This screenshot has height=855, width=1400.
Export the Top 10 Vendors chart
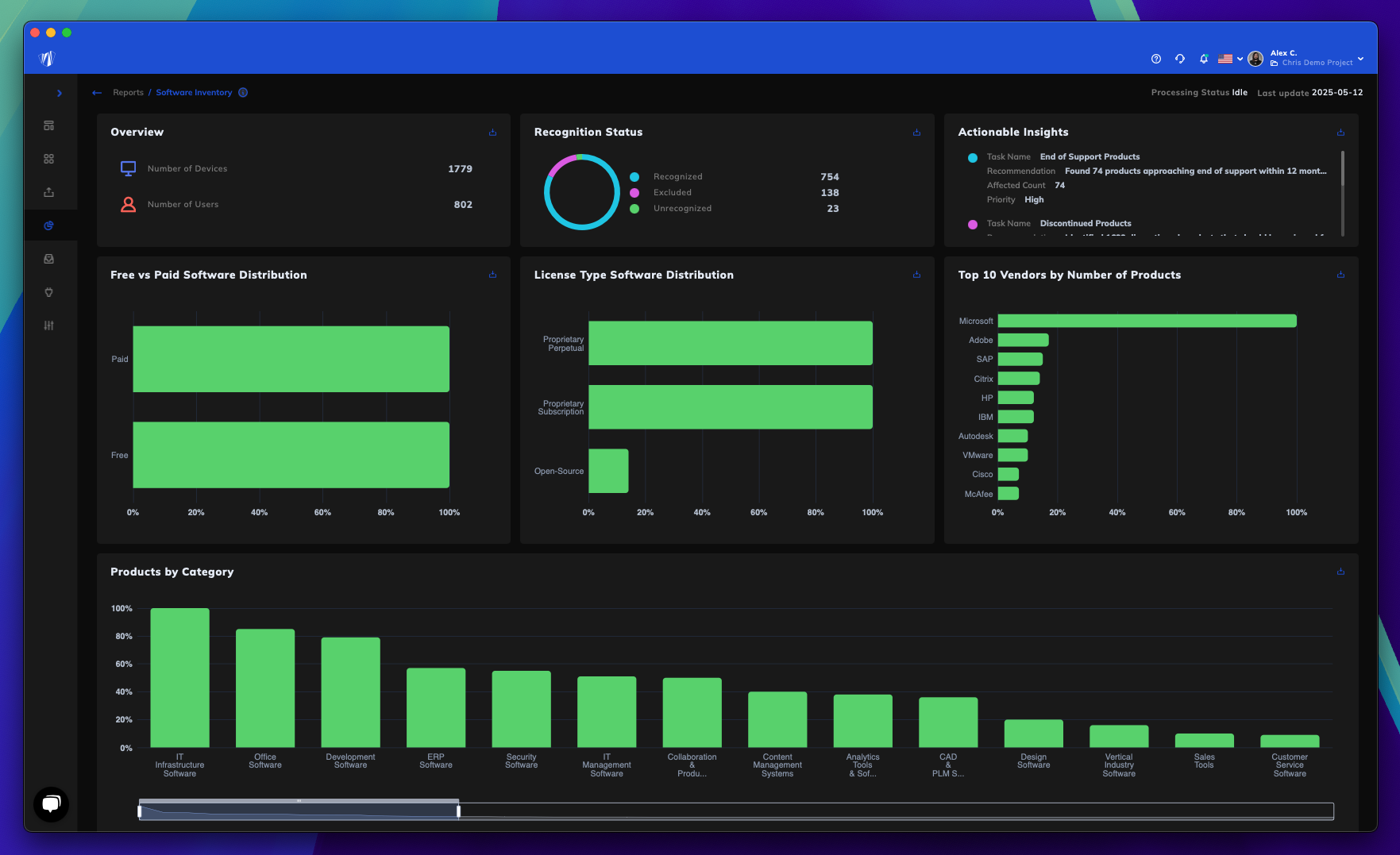(x=1340, y=275)
